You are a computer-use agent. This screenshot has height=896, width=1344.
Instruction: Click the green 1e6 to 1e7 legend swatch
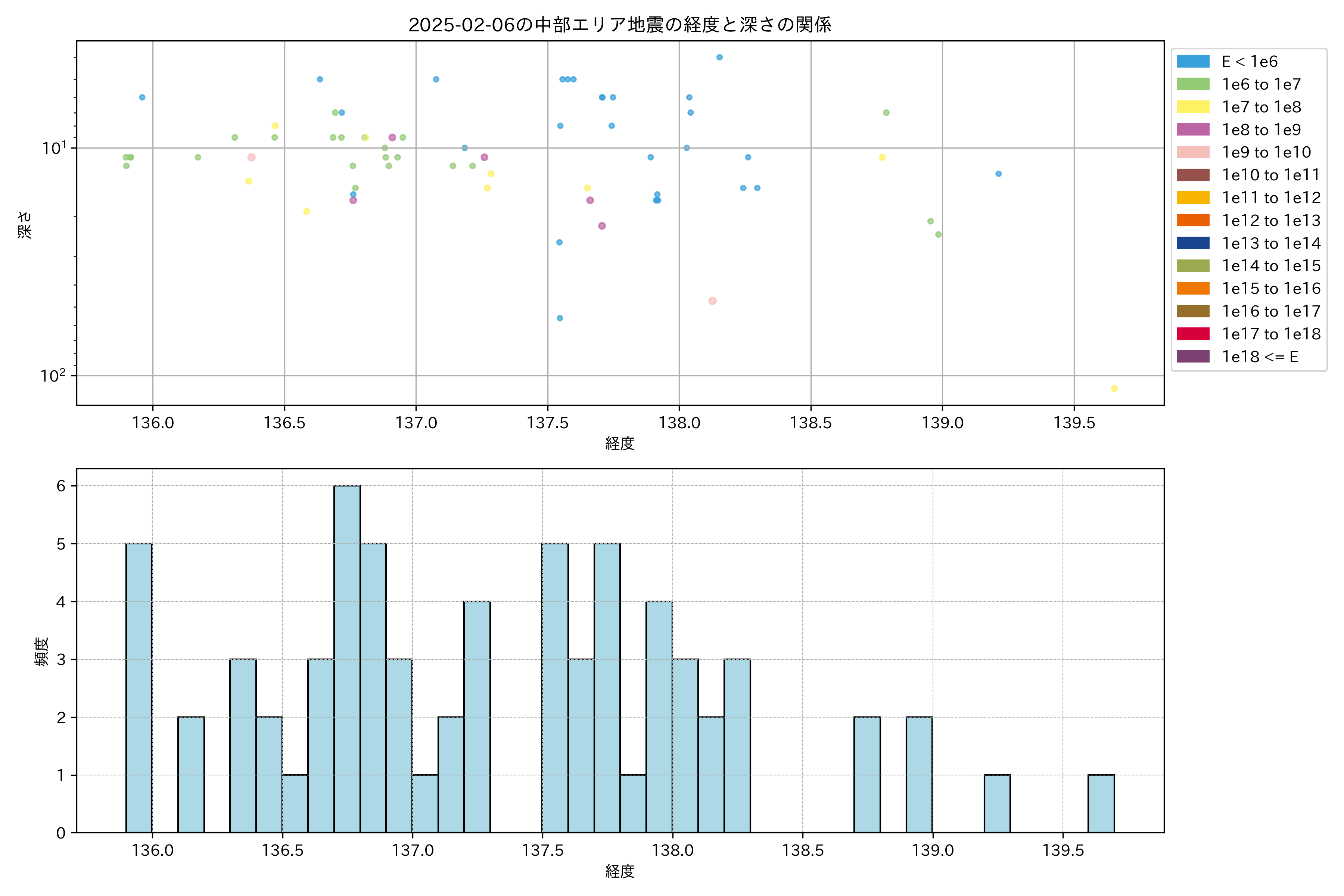pos(1193,84)
